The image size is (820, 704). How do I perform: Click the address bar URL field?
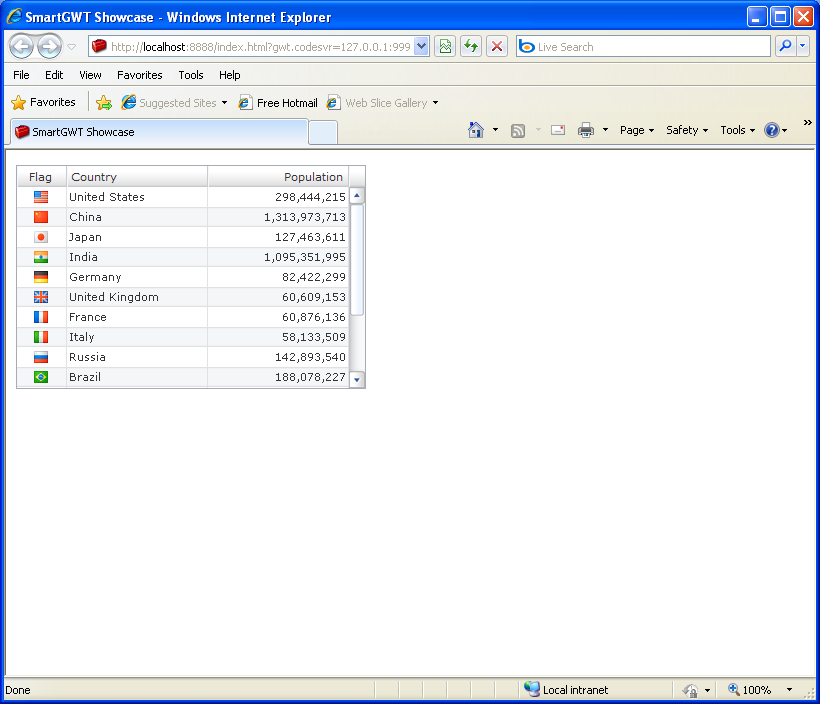pos(252,47)
